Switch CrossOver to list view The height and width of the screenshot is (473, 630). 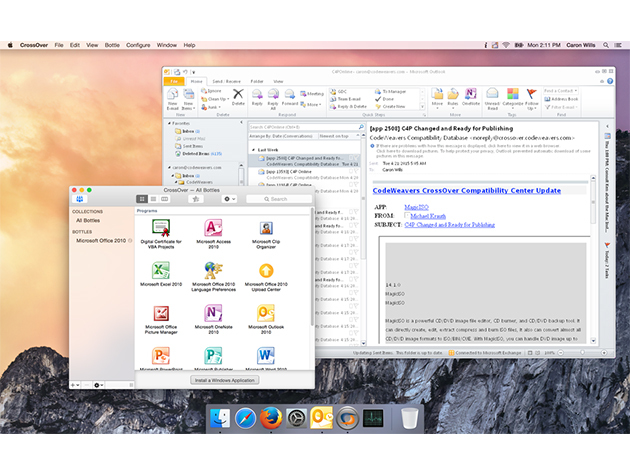153,199
